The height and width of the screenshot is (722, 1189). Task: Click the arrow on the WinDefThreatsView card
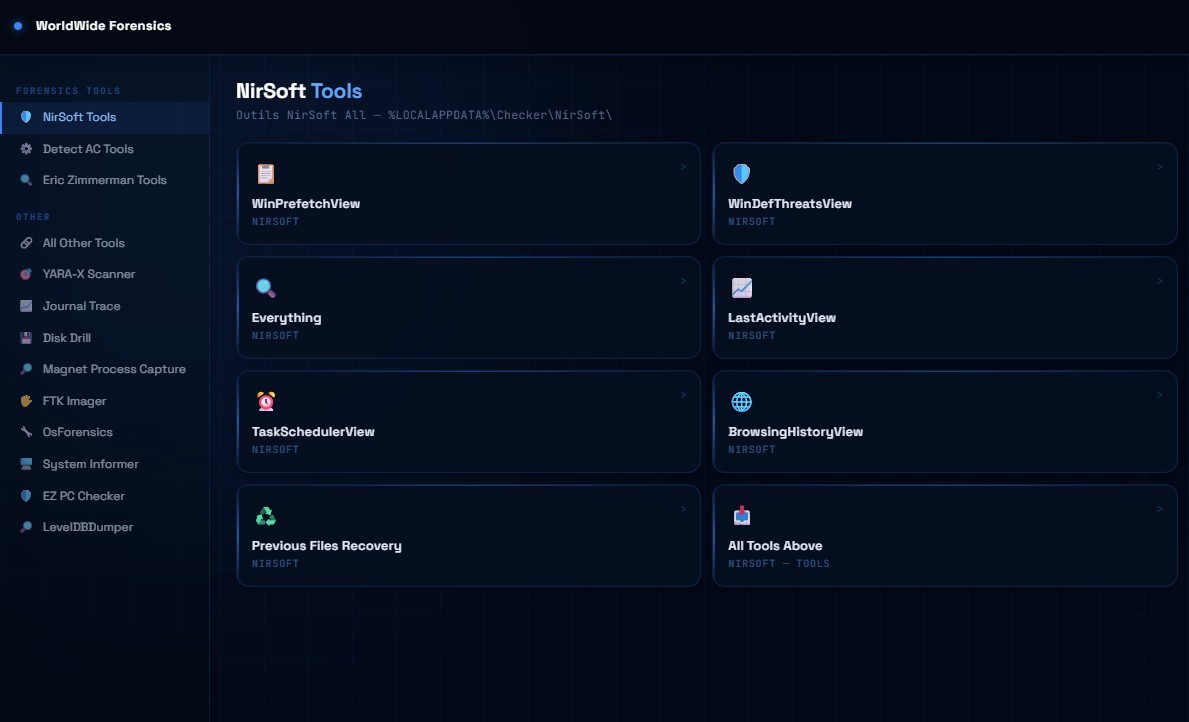(x=1159, y=167)
